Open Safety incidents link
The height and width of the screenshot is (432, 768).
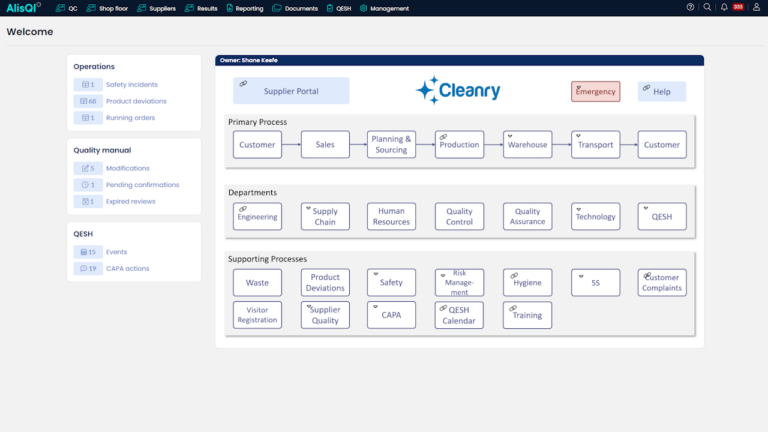coord(132,85)
